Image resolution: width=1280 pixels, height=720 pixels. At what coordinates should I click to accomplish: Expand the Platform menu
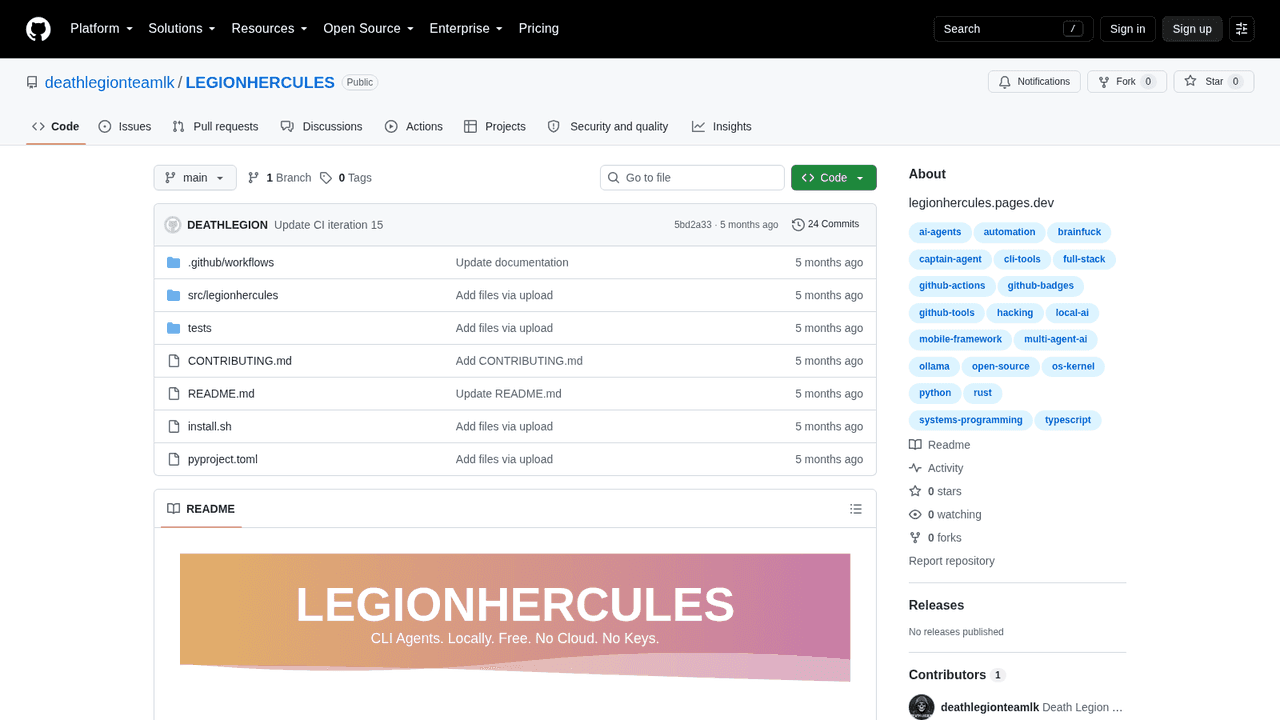click(101, 29)
